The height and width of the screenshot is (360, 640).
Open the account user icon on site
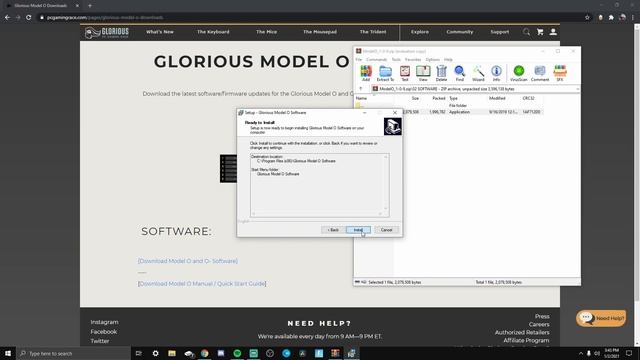(x=553, y=32)
